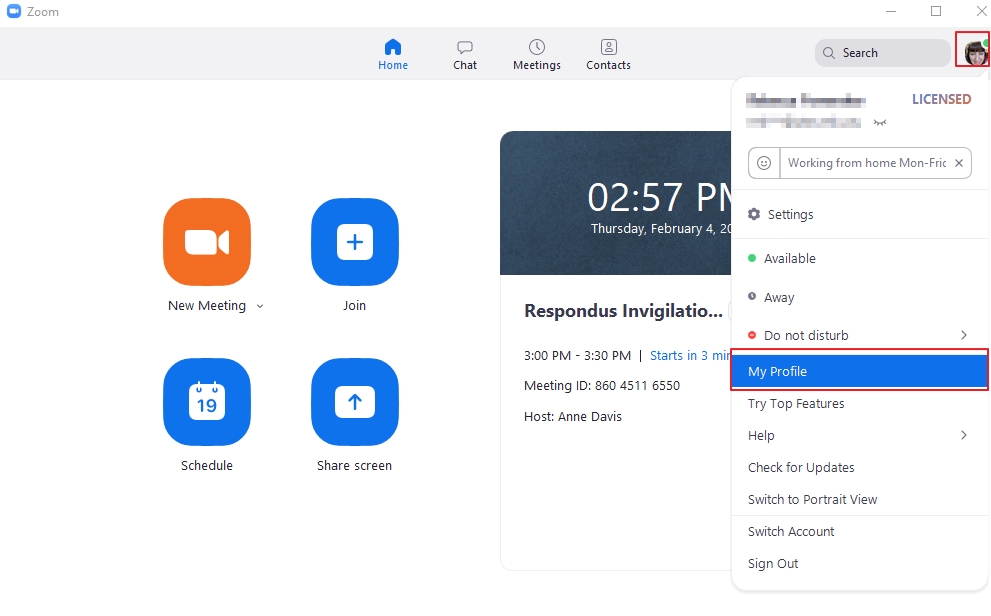Open New Meeting options dropdown arrow

click(x=260, y=306)
